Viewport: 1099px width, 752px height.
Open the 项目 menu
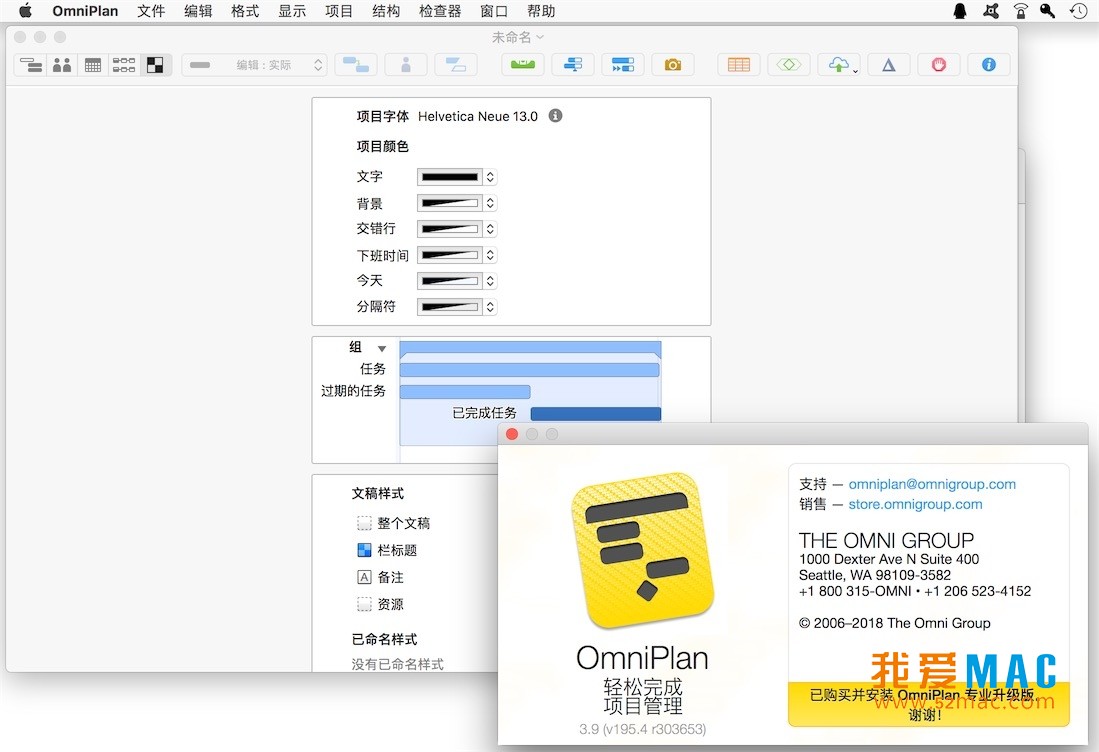[x=339, y=11]
